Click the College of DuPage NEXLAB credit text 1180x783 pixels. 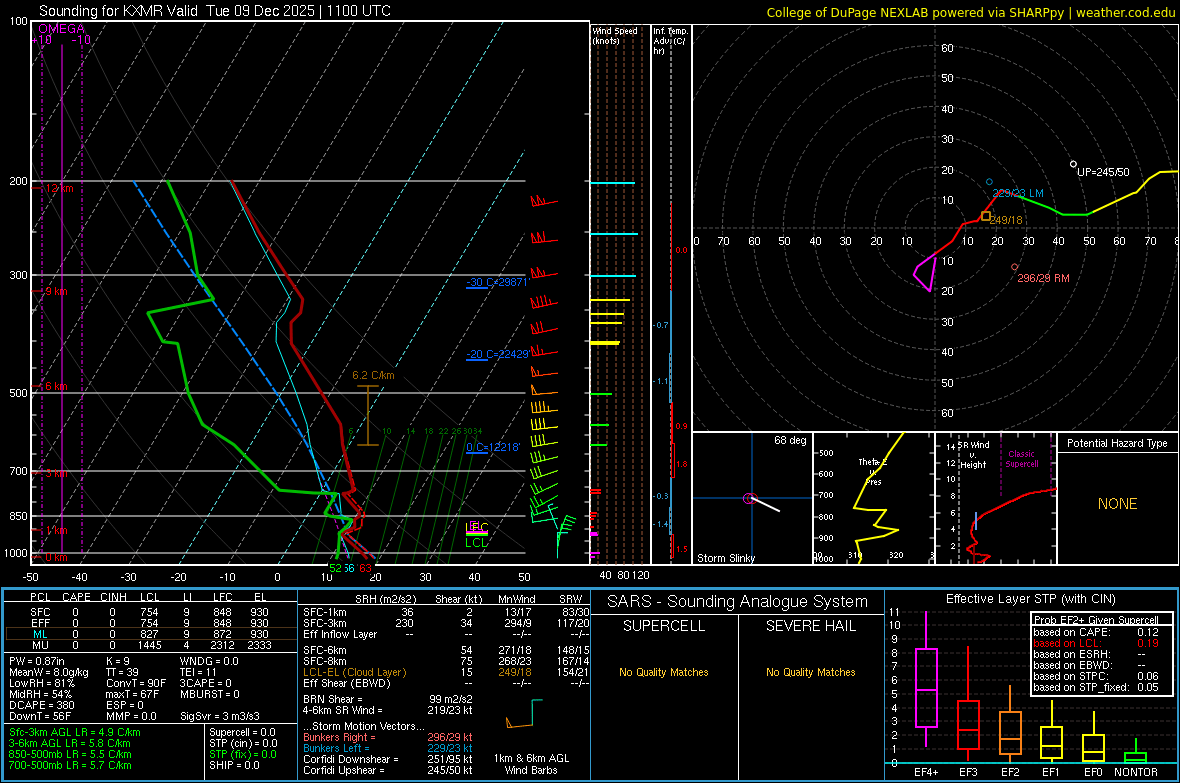click(x=970, y=12)
